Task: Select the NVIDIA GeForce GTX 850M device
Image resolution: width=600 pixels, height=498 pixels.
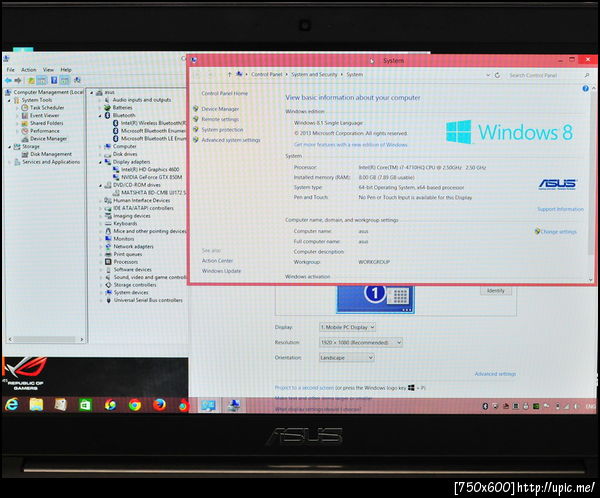Action: point(152,177)
